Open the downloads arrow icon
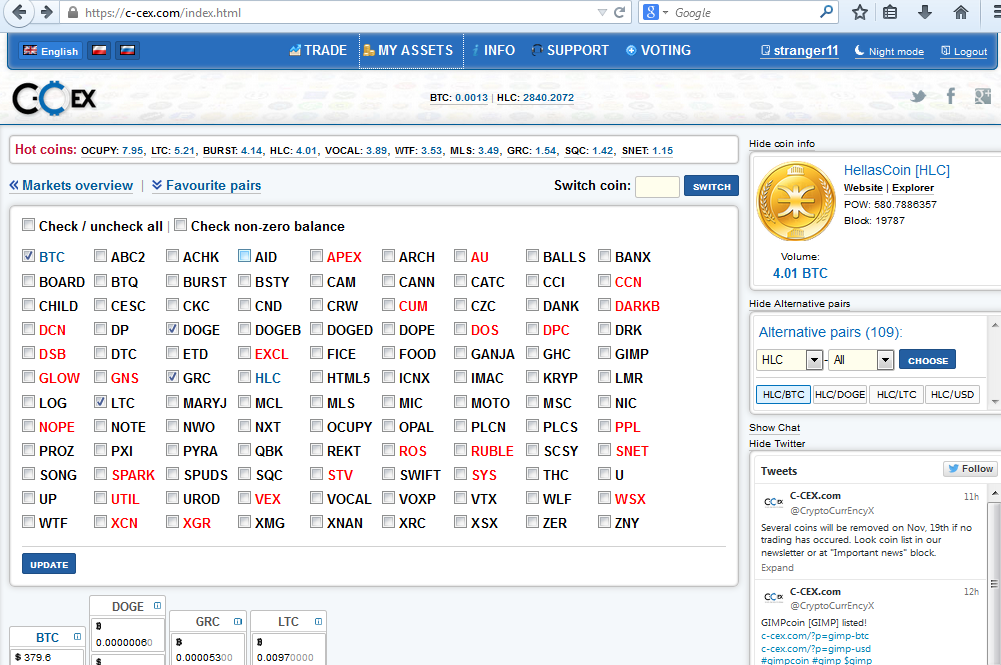1001x665 pixels. coord(924,12)
